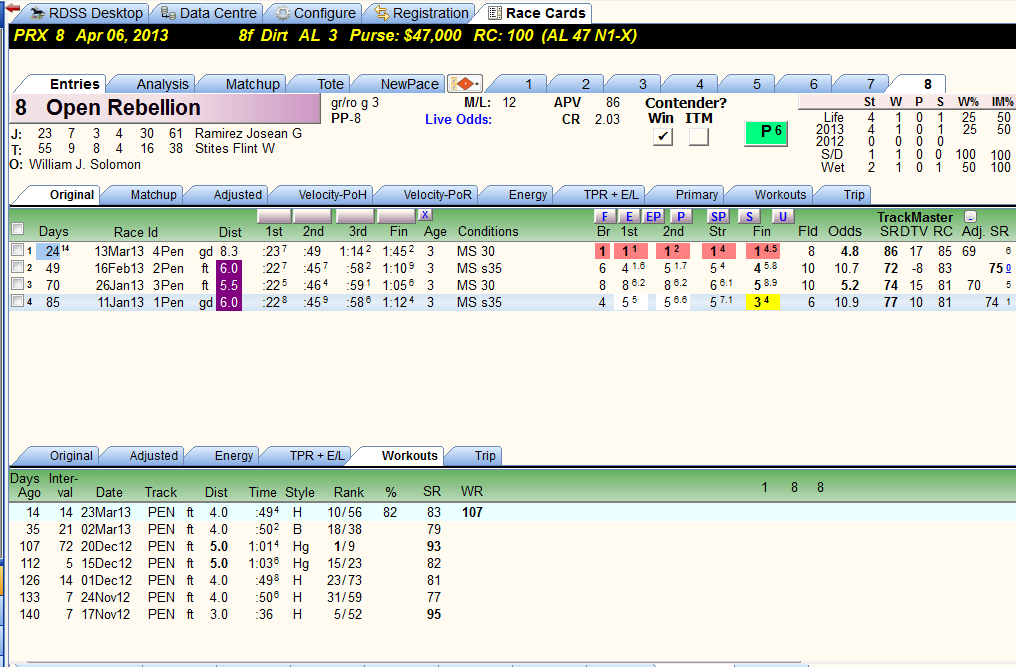Enable the ITM contender checkbox
This screenshot has height=667, width=1016.
click(x=698, y=136)
